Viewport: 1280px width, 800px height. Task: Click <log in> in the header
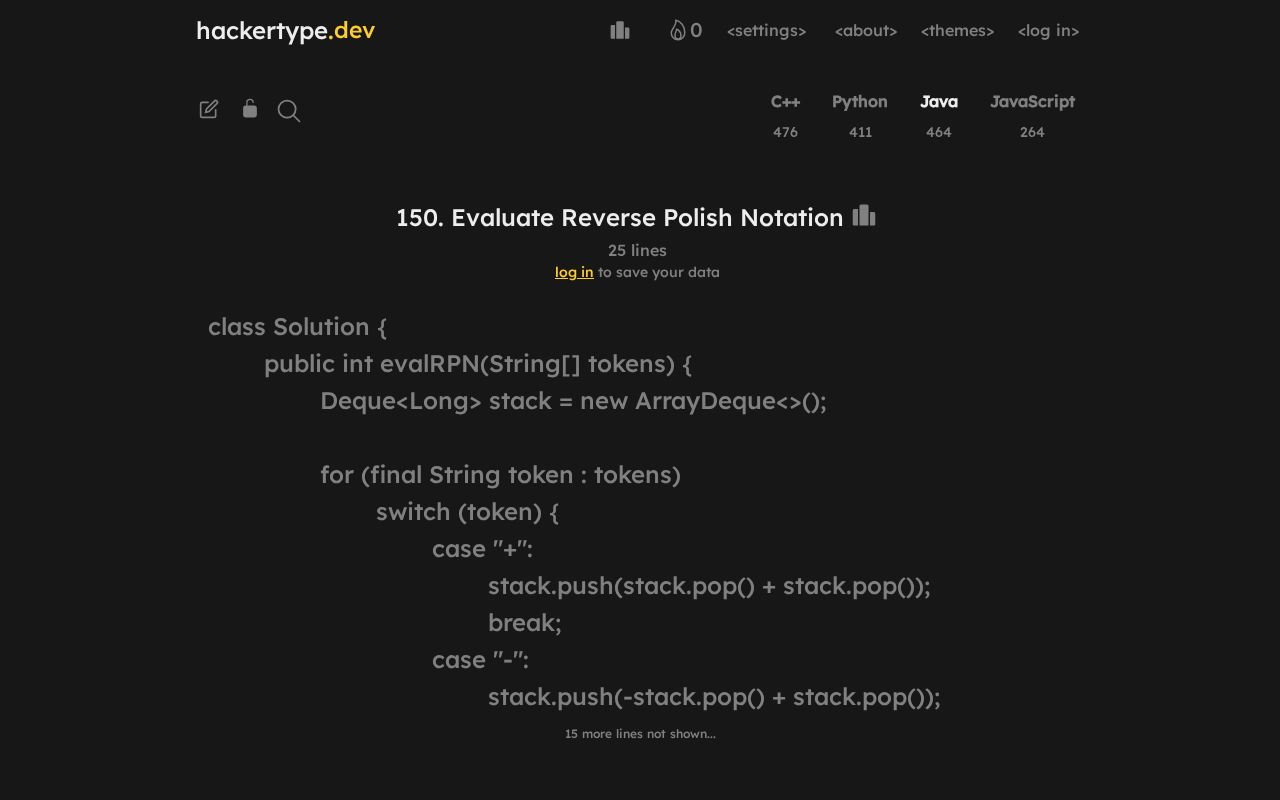tap(1048, 31)
